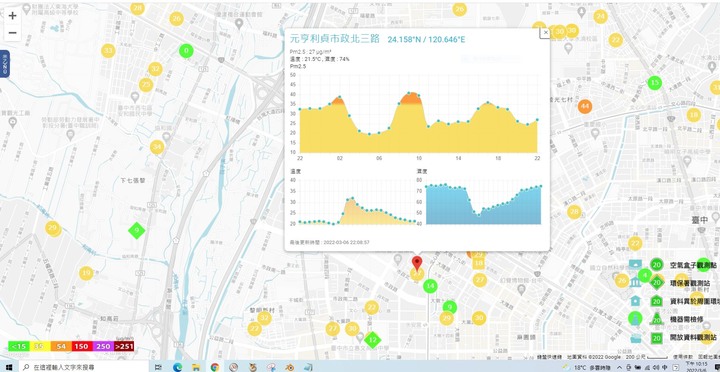720x372 pixels.
Task: Click the green <15 color scale swatch
Action: pyautogui.click(x=19, y=346)
